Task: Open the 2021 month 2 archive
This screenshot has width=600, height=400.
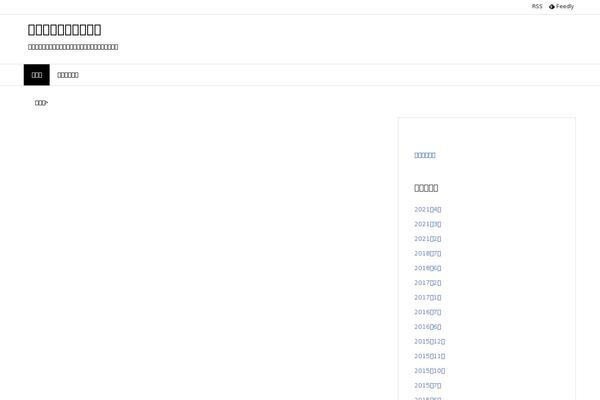Action: pyautogui.click(x=427, y=239)
